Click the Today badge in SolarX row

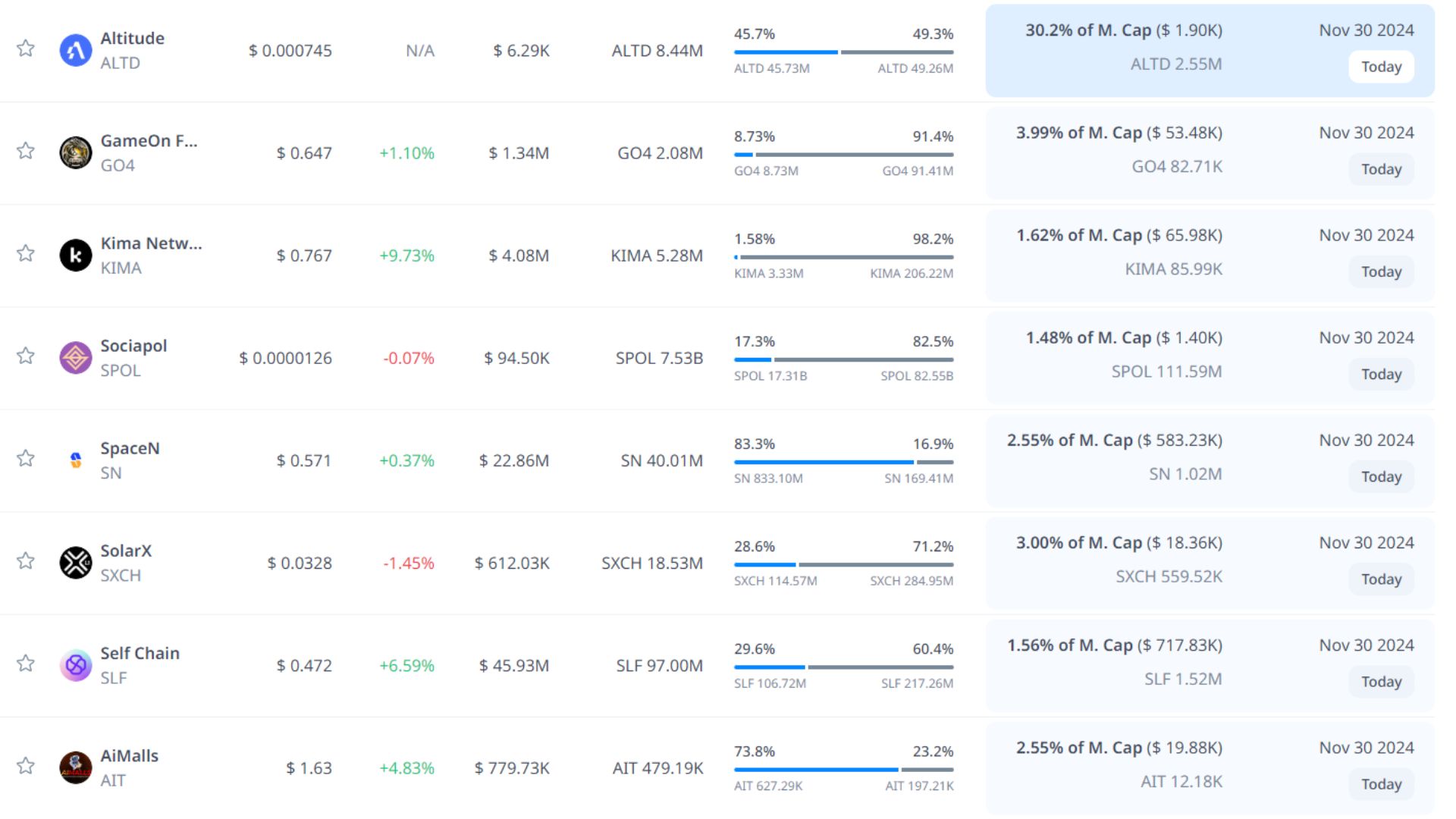tap(1381, 579)
